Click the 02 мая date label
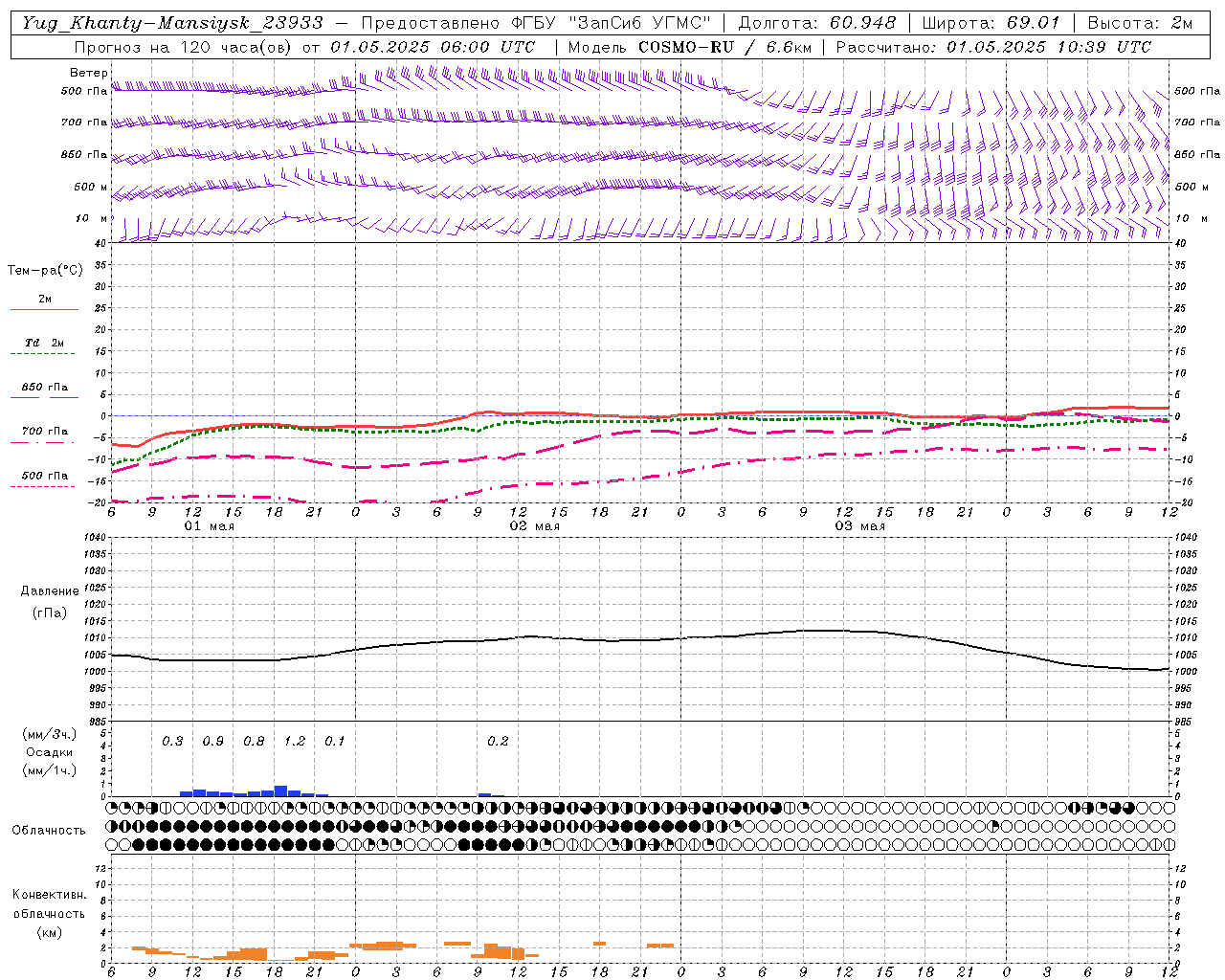 pos(535,526)
